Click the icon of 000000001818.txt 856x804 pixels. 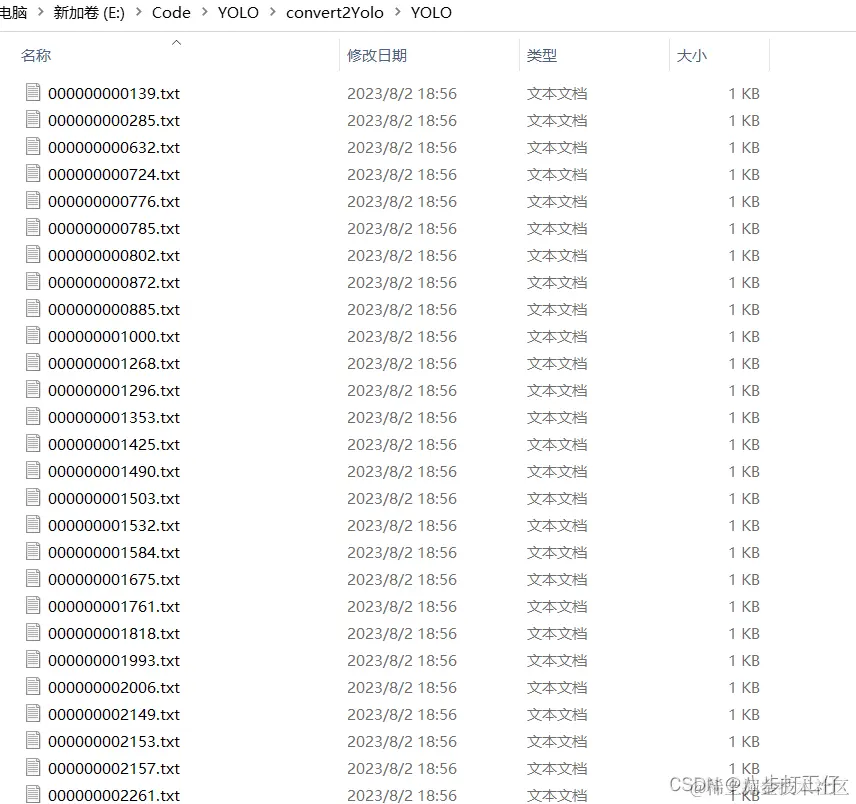click(x=33, y=633)
